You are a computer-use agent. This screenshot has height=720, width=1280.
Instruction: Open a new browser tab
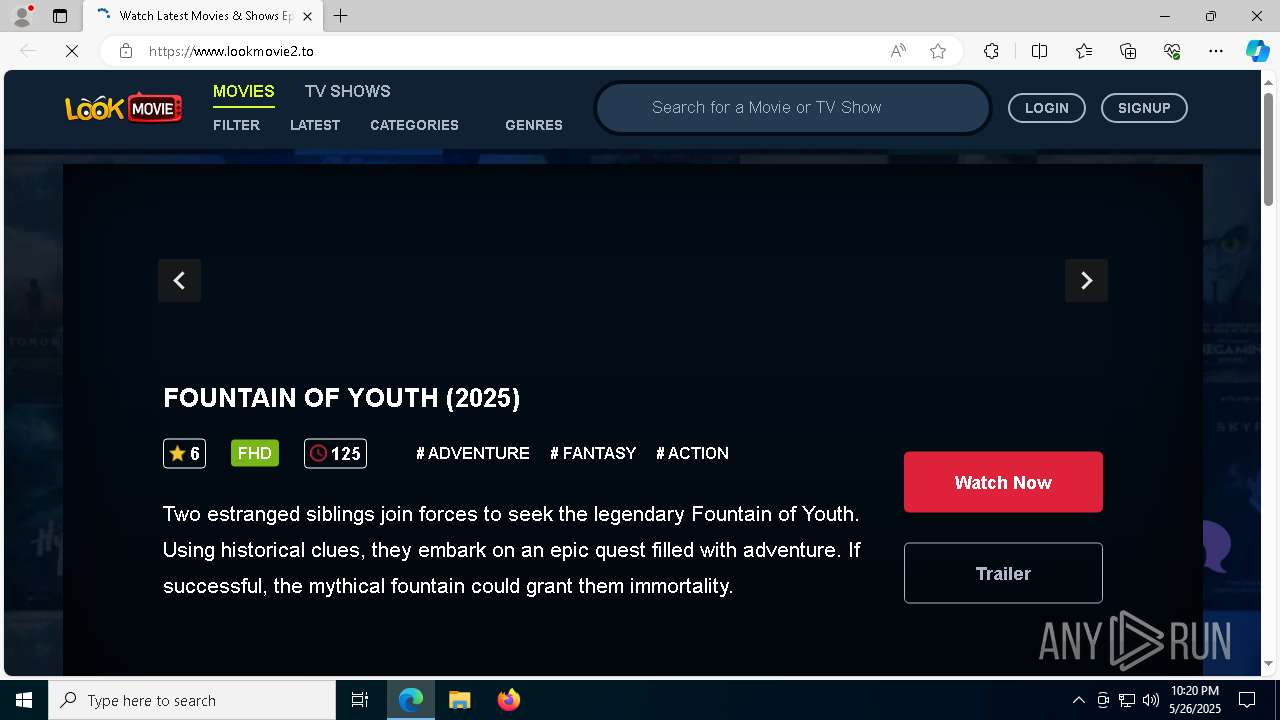pos(341,16)
